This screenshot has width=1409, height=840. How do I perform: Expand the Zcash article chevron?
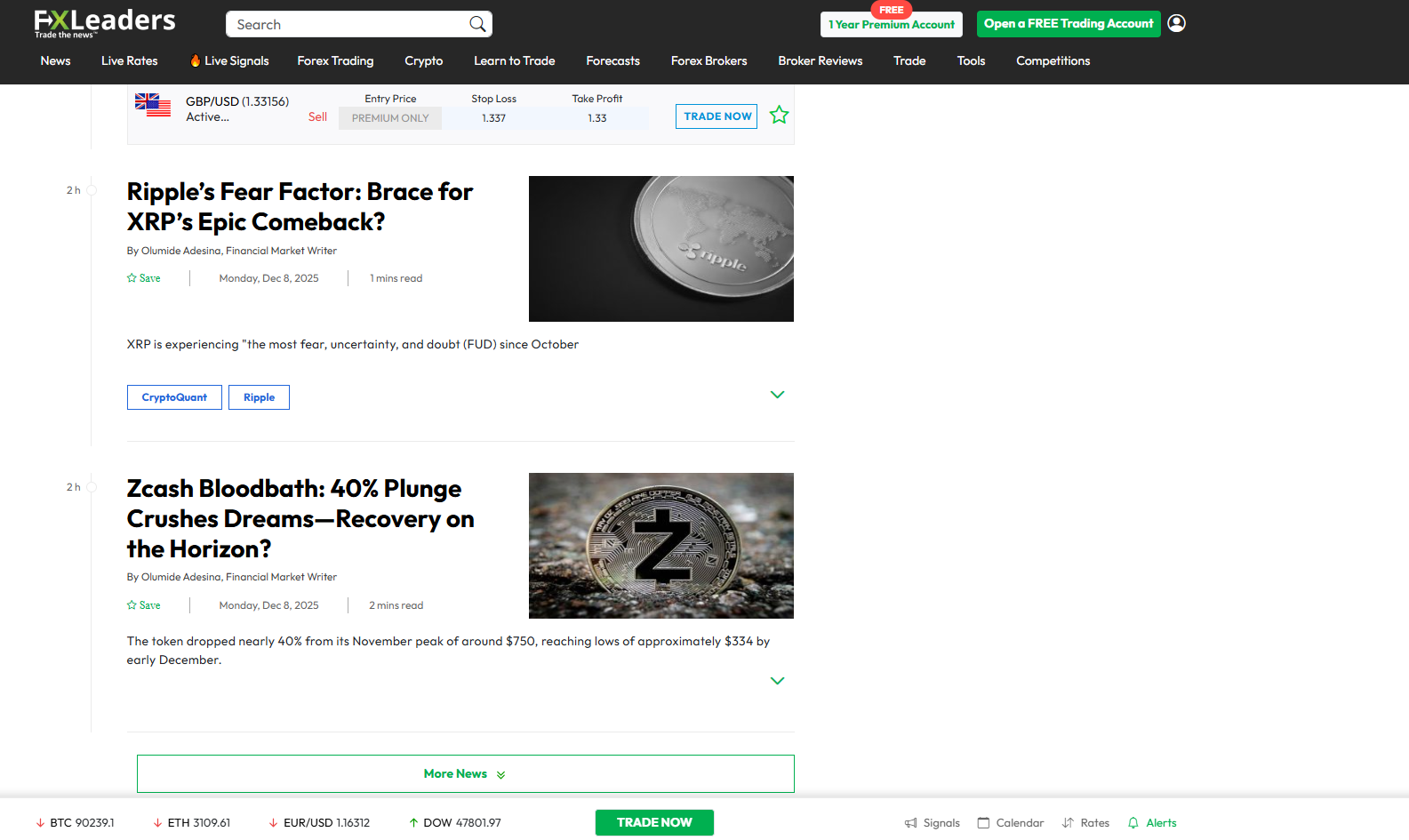coord(777,681)
